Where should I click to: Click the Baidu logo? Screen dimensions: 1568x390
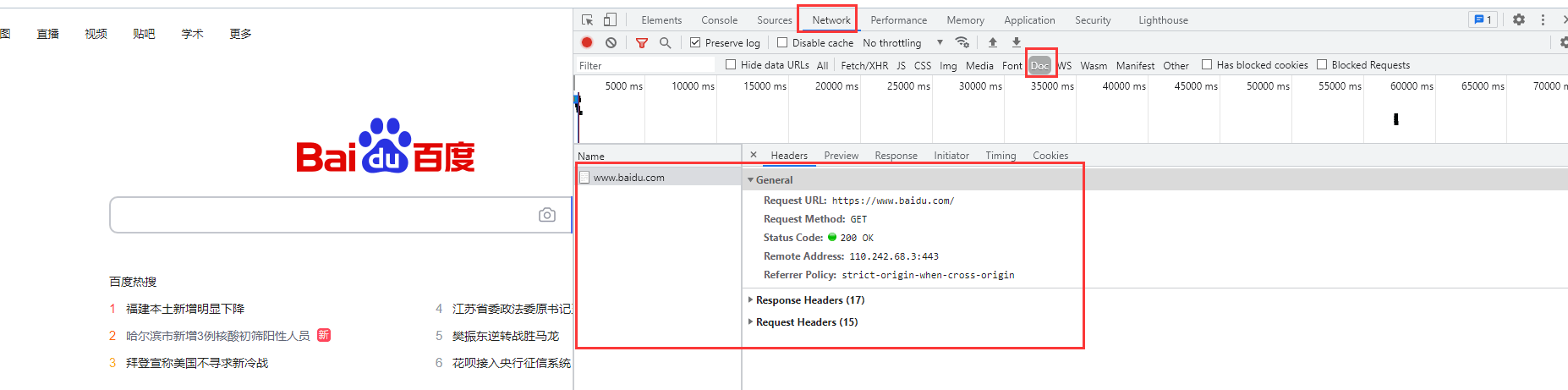386,146
